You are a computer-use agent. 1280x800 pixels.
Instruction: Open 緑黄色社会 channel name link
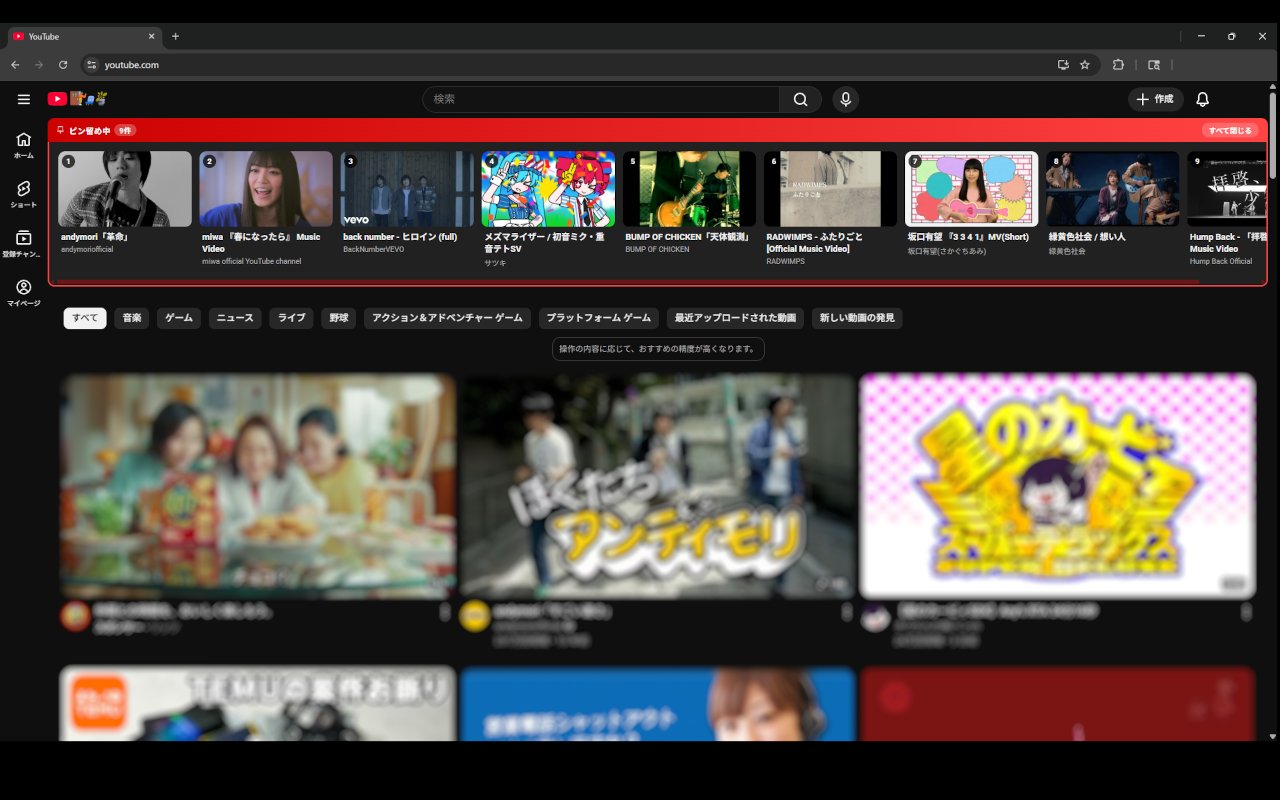pyautogui.click(x=1067, y=251)
